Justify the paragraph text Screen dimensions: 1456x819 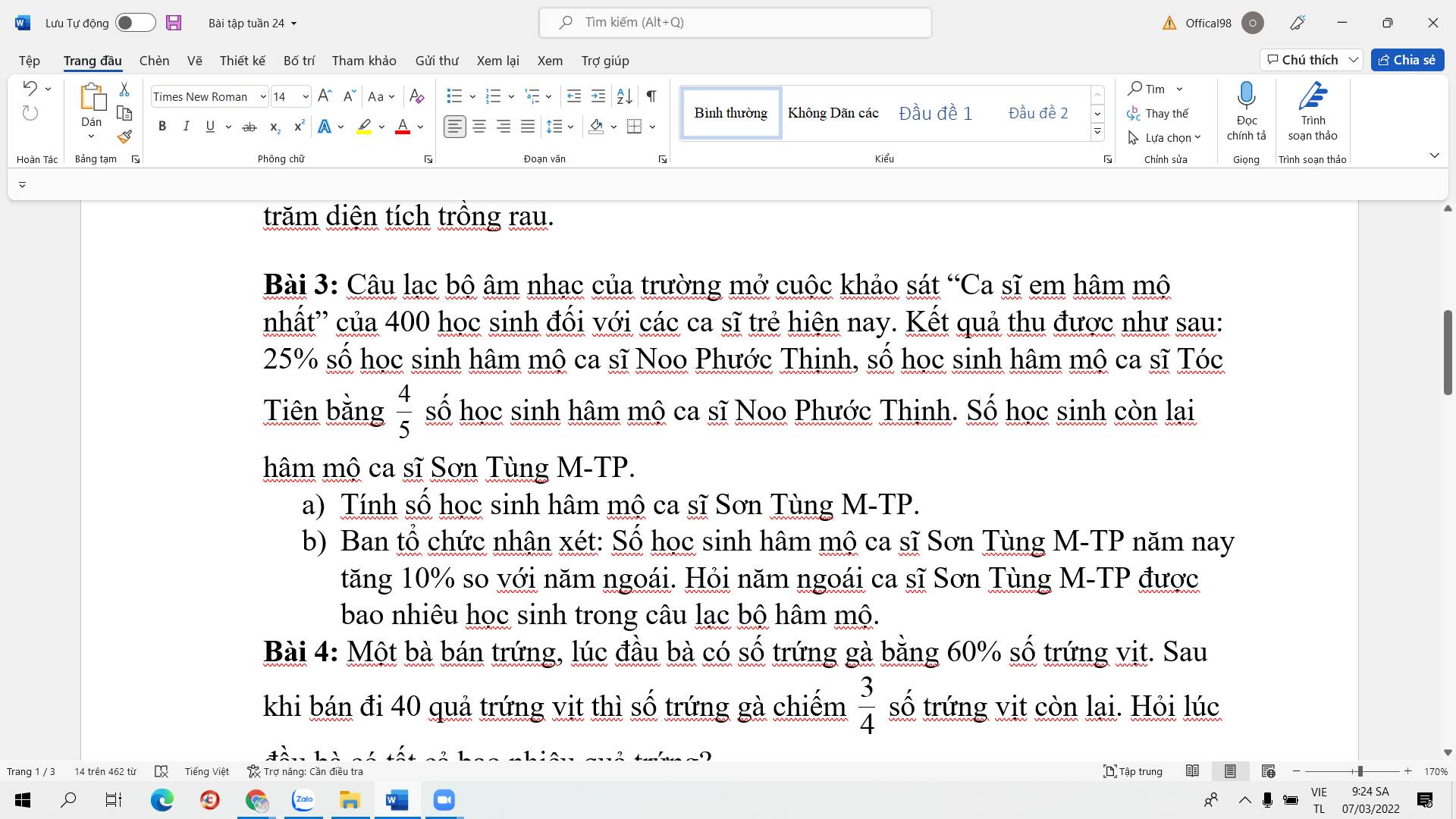(528, 127)
